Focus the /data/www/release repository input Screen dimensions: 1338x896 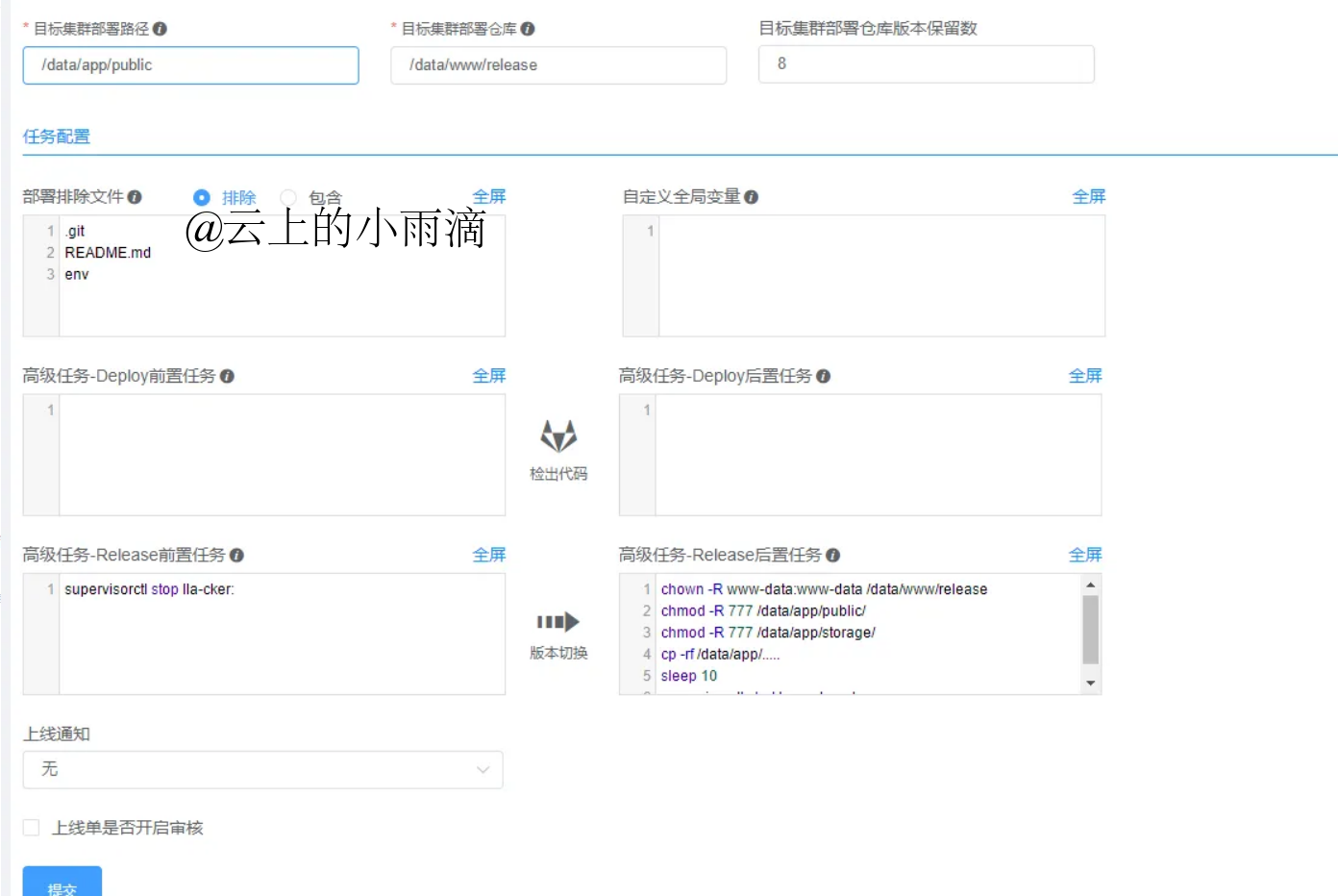pyautogui.click(x=558, y=65)
